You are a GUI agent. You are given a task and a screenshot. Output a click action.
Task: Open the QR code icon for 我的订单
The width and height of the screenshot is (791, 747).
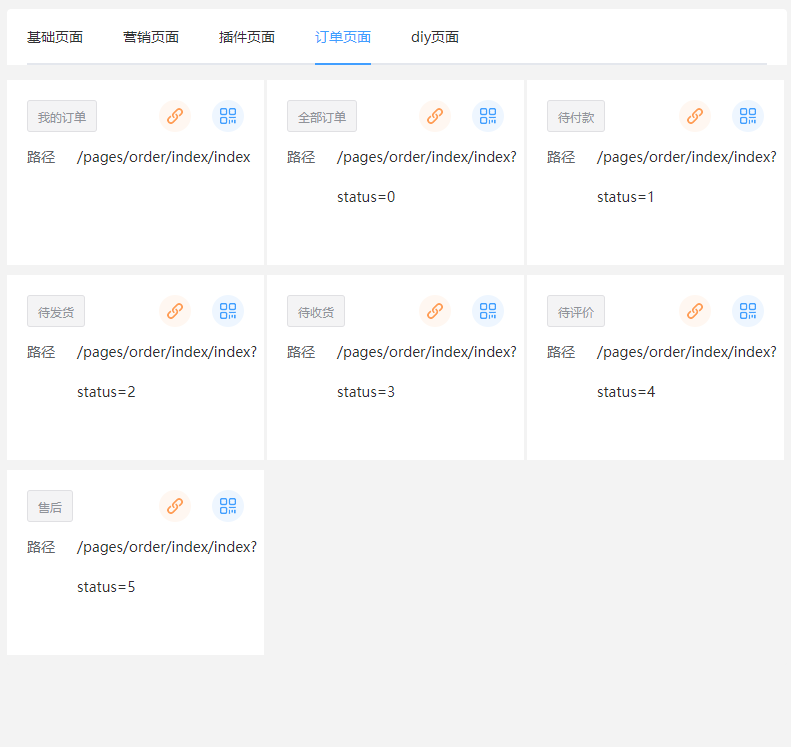point(228,116)
